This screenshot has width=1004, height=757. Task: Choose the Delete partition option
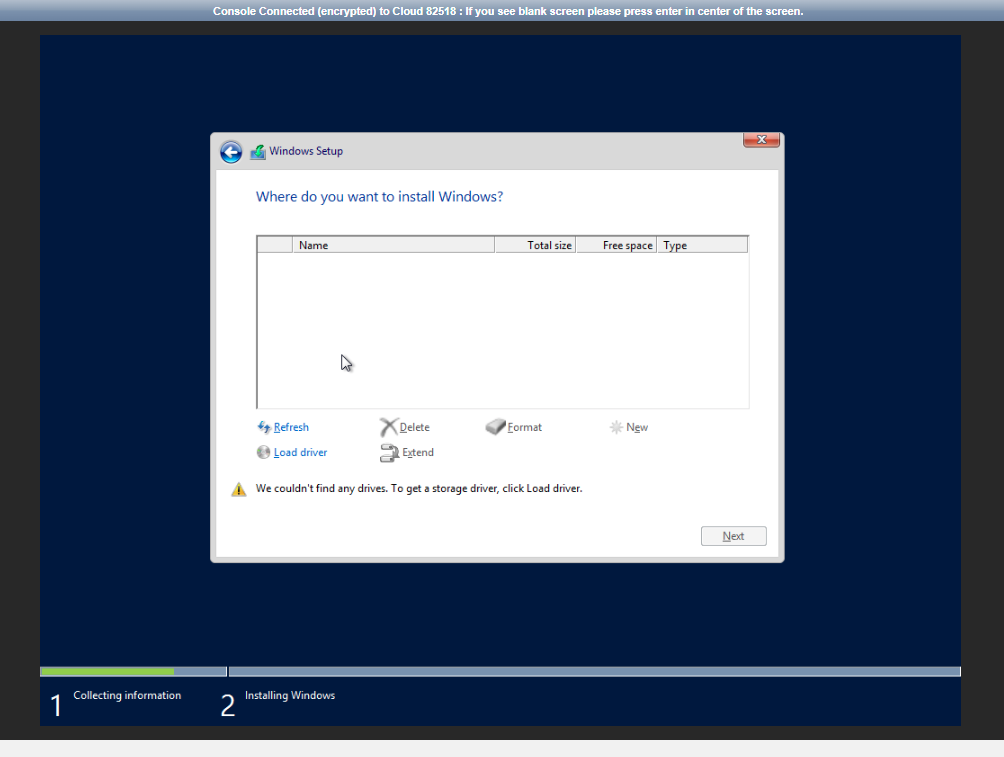414,427
